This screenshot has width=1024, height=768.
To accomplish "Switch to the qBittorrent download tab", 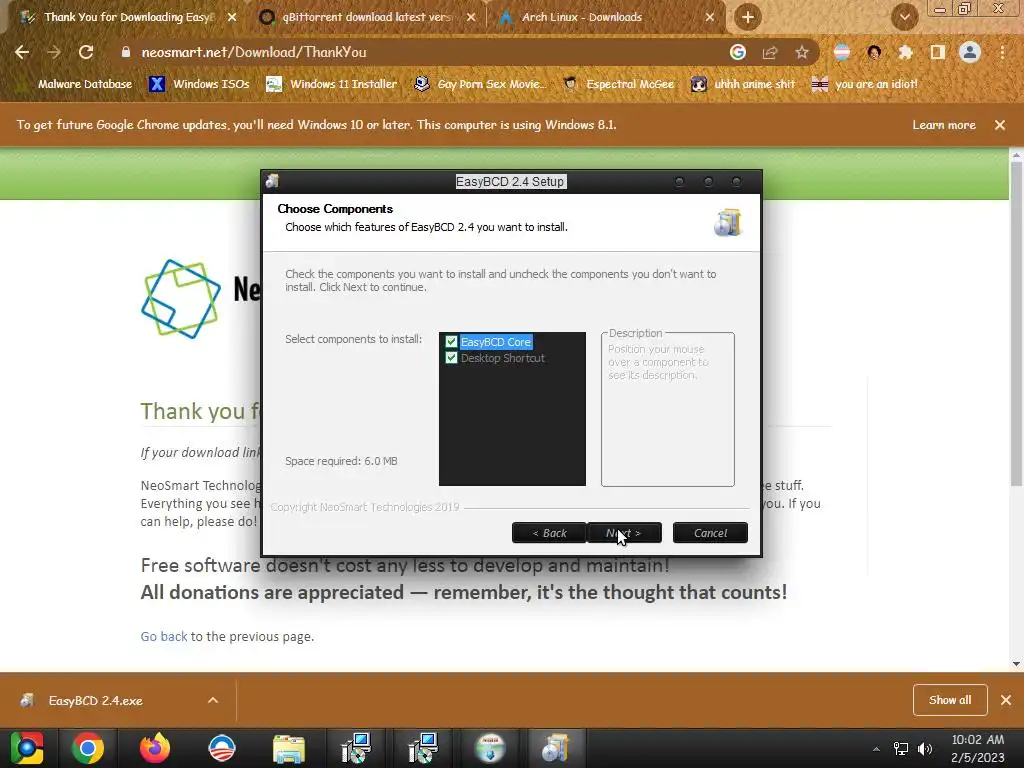I will (366, 17).
